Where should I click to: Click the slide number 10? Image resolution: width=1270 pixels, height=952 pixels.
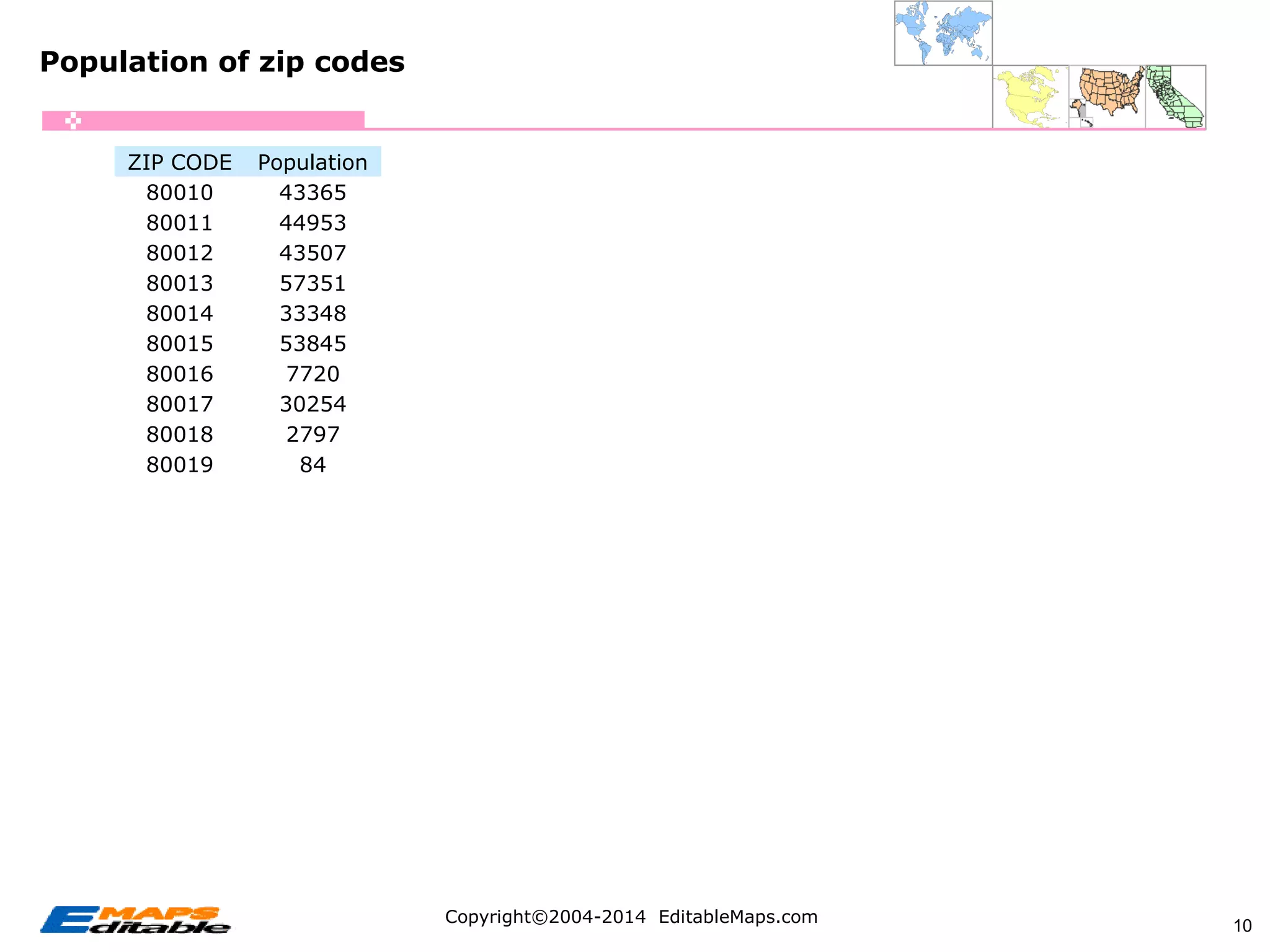1242,926
